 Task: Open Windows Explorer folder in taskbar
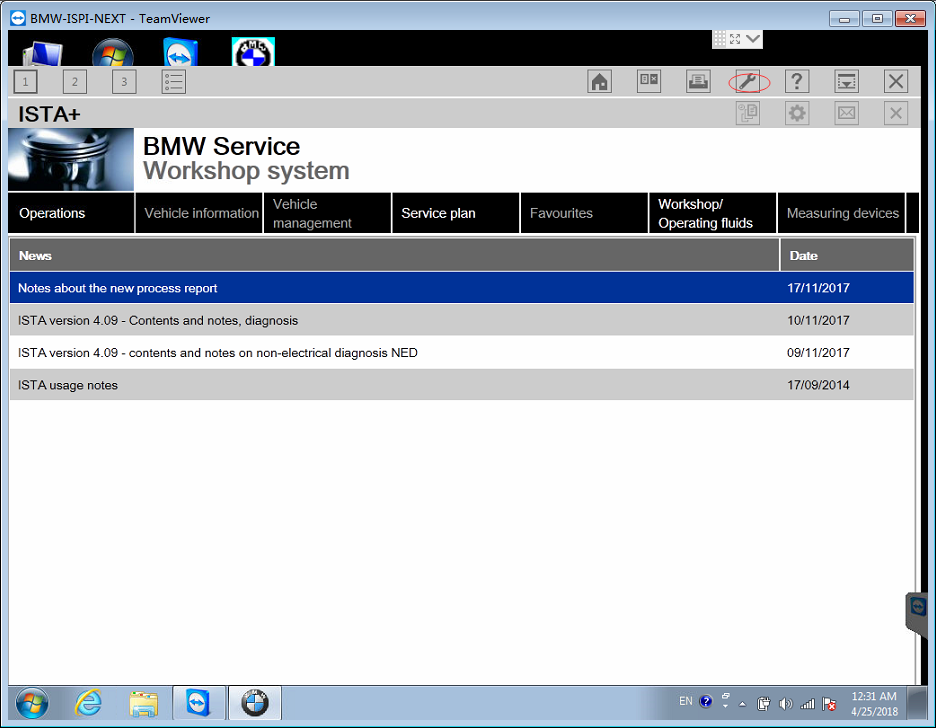(143, 704)
